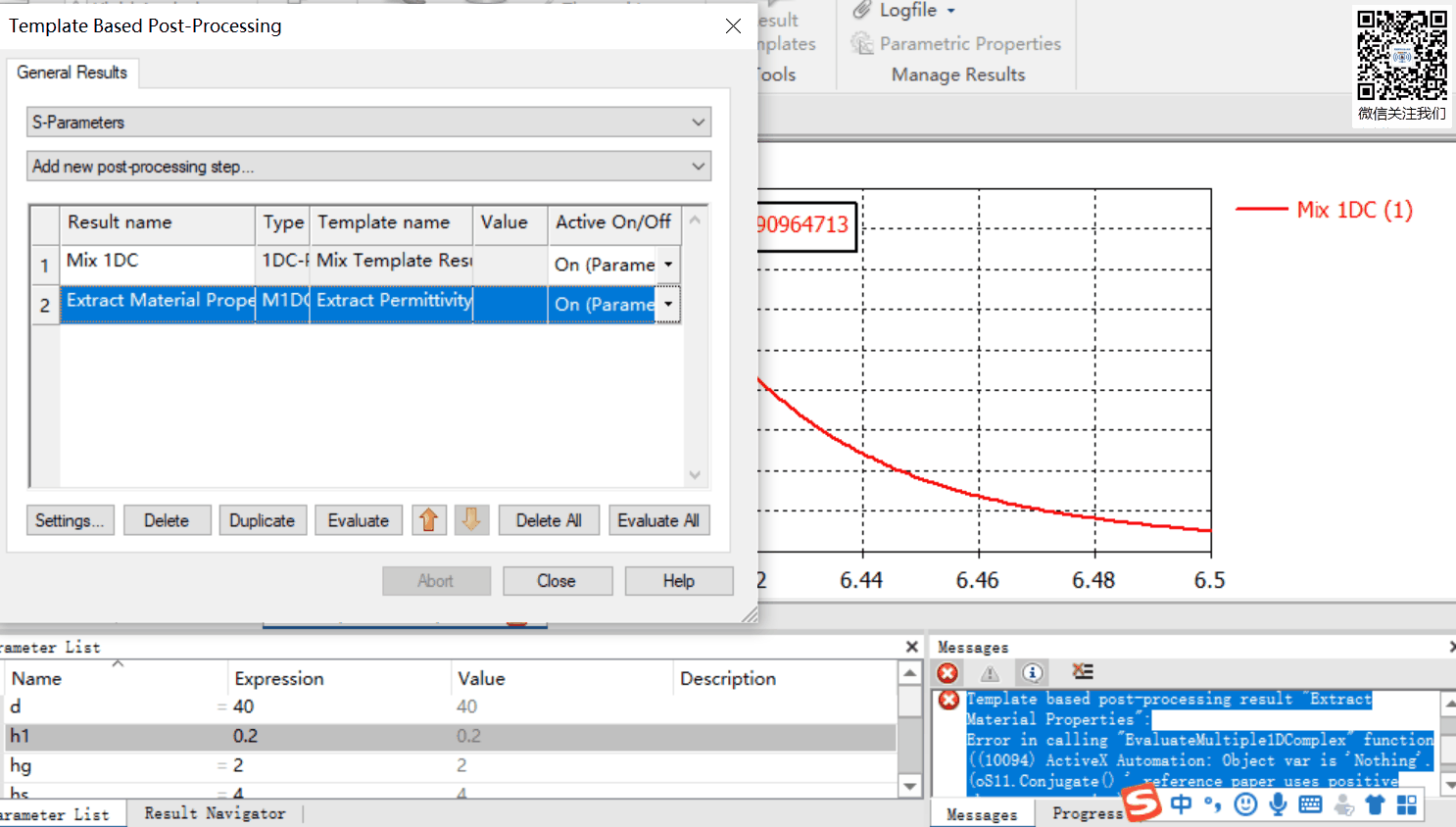
Task: Toggle info messages filter in Messages toolbar
Action: [x=1033, y=672]
